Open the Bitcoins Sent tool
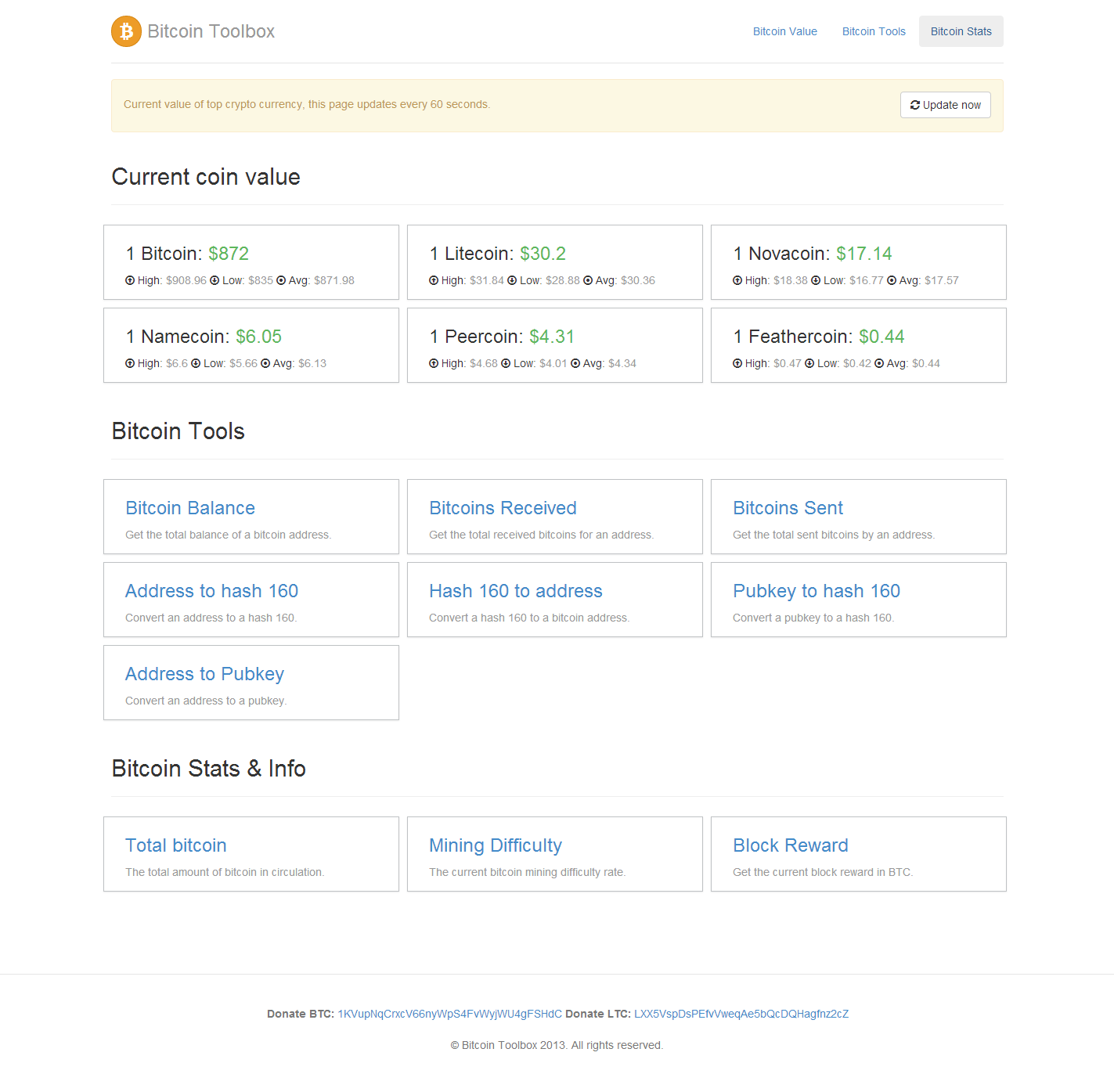1114x1092 pixels. [788, 508]
